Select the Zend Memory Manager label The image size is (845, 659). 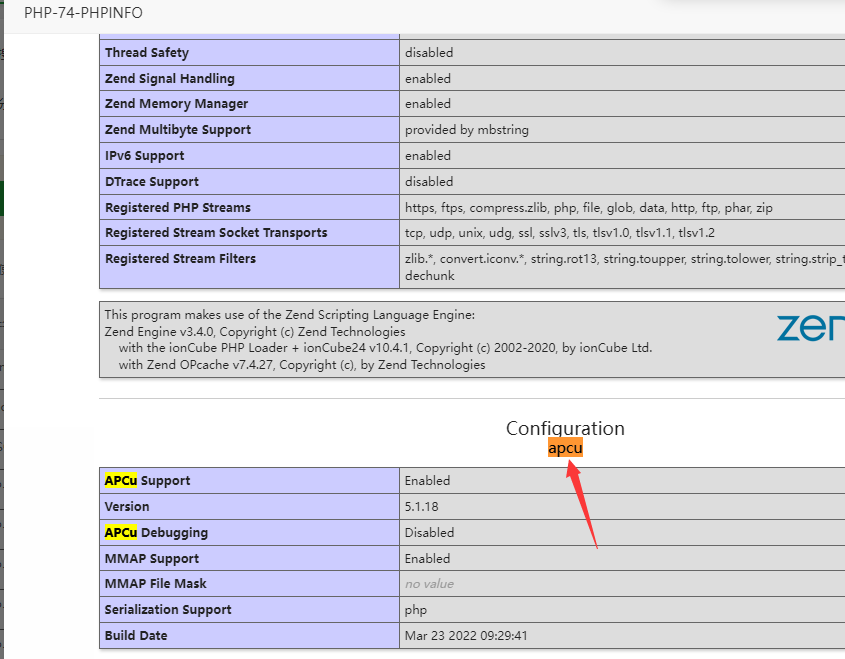pyautogui.click(x=176, y=103)
